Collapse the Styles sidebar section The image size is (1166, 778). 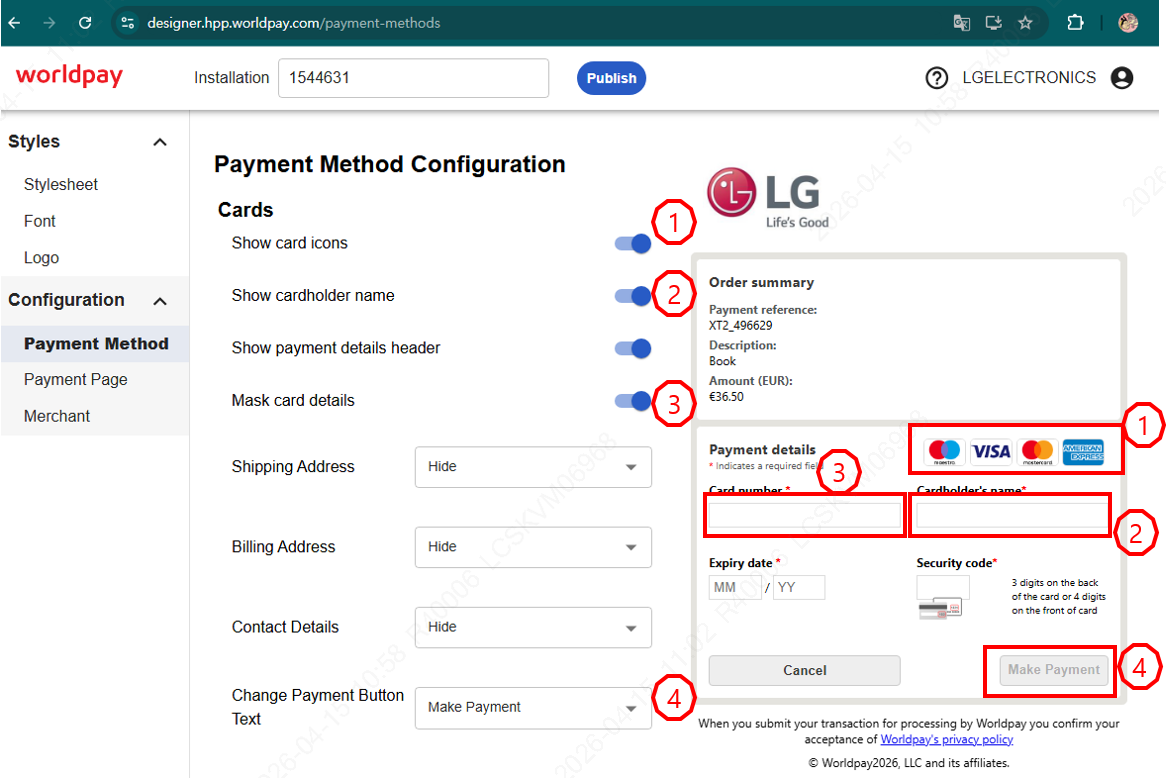point(159,142)
